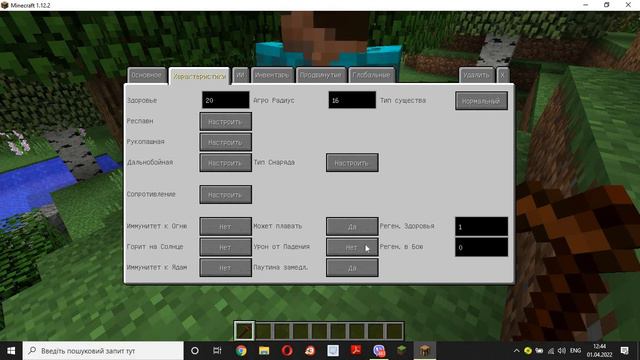Click the Сопротивление label
This screenshot has width=640, height=360.
point(151,194)
